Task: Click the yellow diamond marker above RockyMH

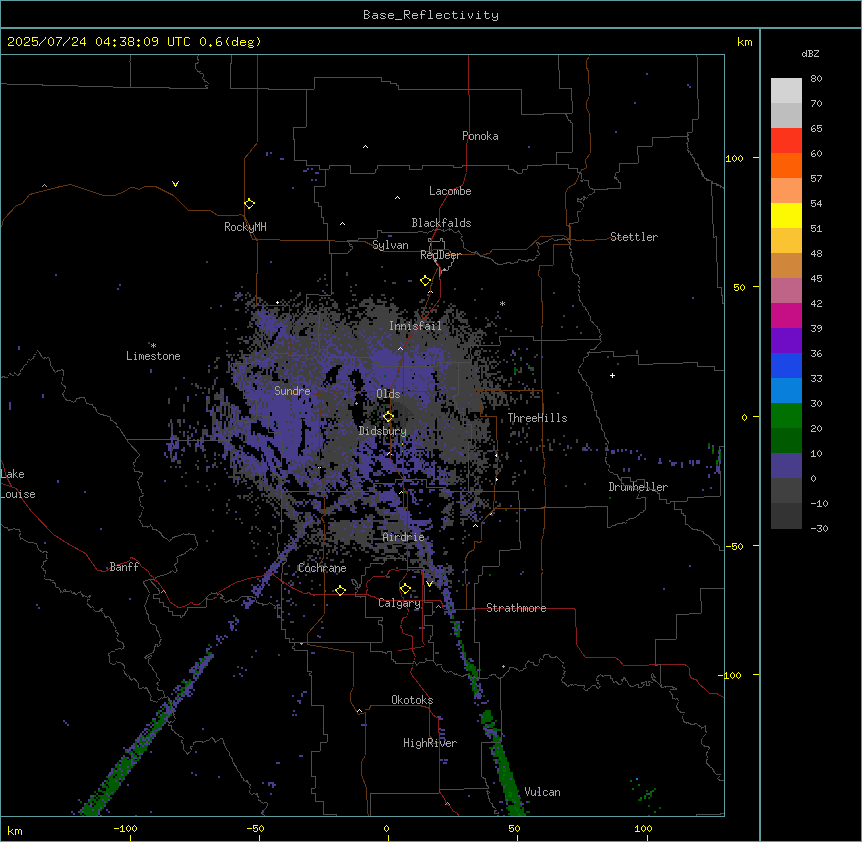Action: click(x=249, y=203)
